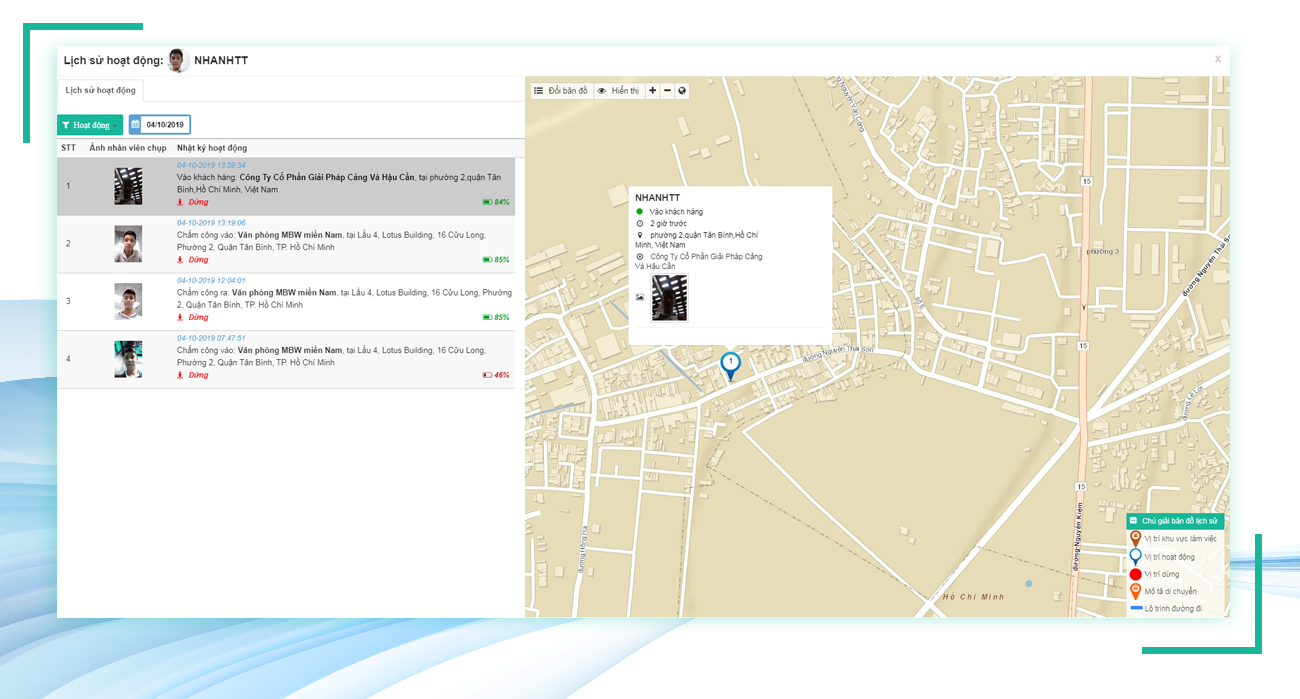
Task: Collapse the 'Chú giải bản đồ lịch sử' legend
Action: [1133, 521]
